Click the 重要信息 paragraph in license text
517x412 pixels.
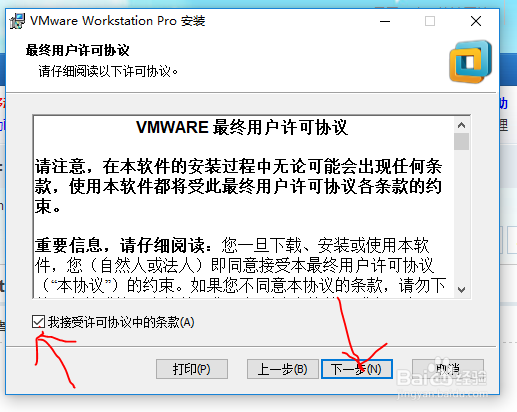click(240, 265)
